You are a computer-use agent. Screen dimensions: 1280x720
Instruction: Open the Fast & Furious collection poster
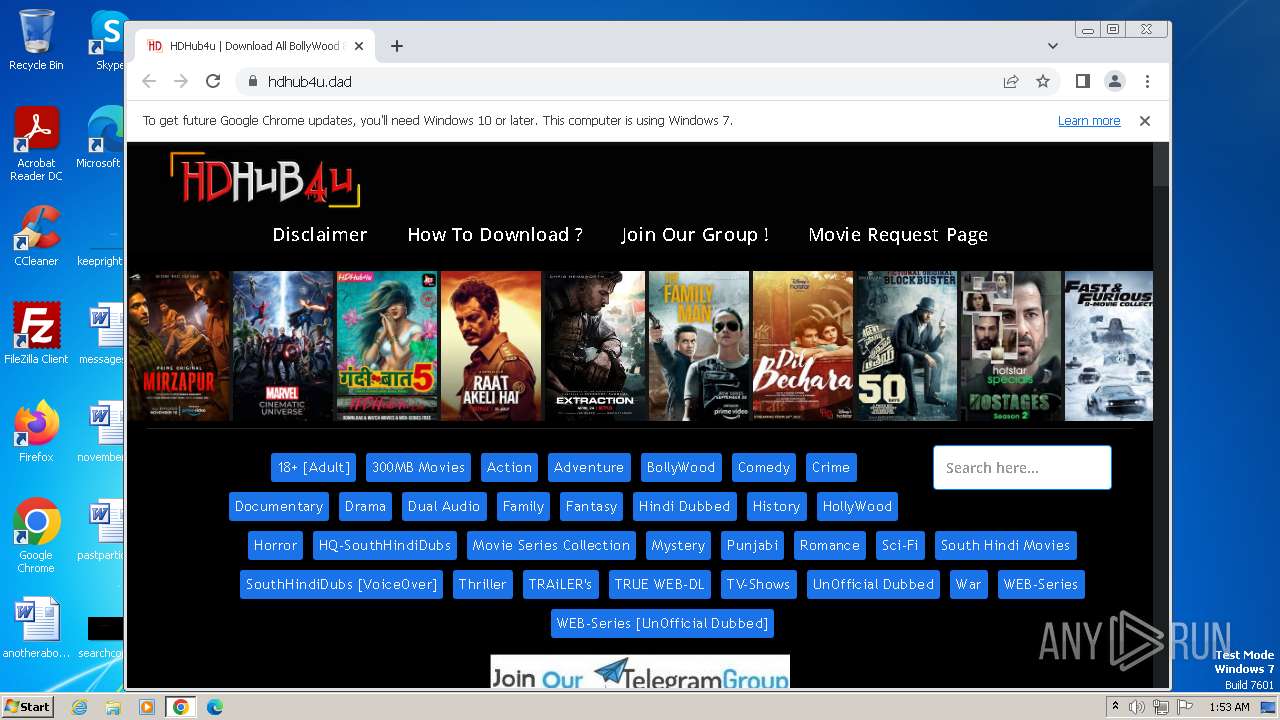click(x=1108, y=346)
